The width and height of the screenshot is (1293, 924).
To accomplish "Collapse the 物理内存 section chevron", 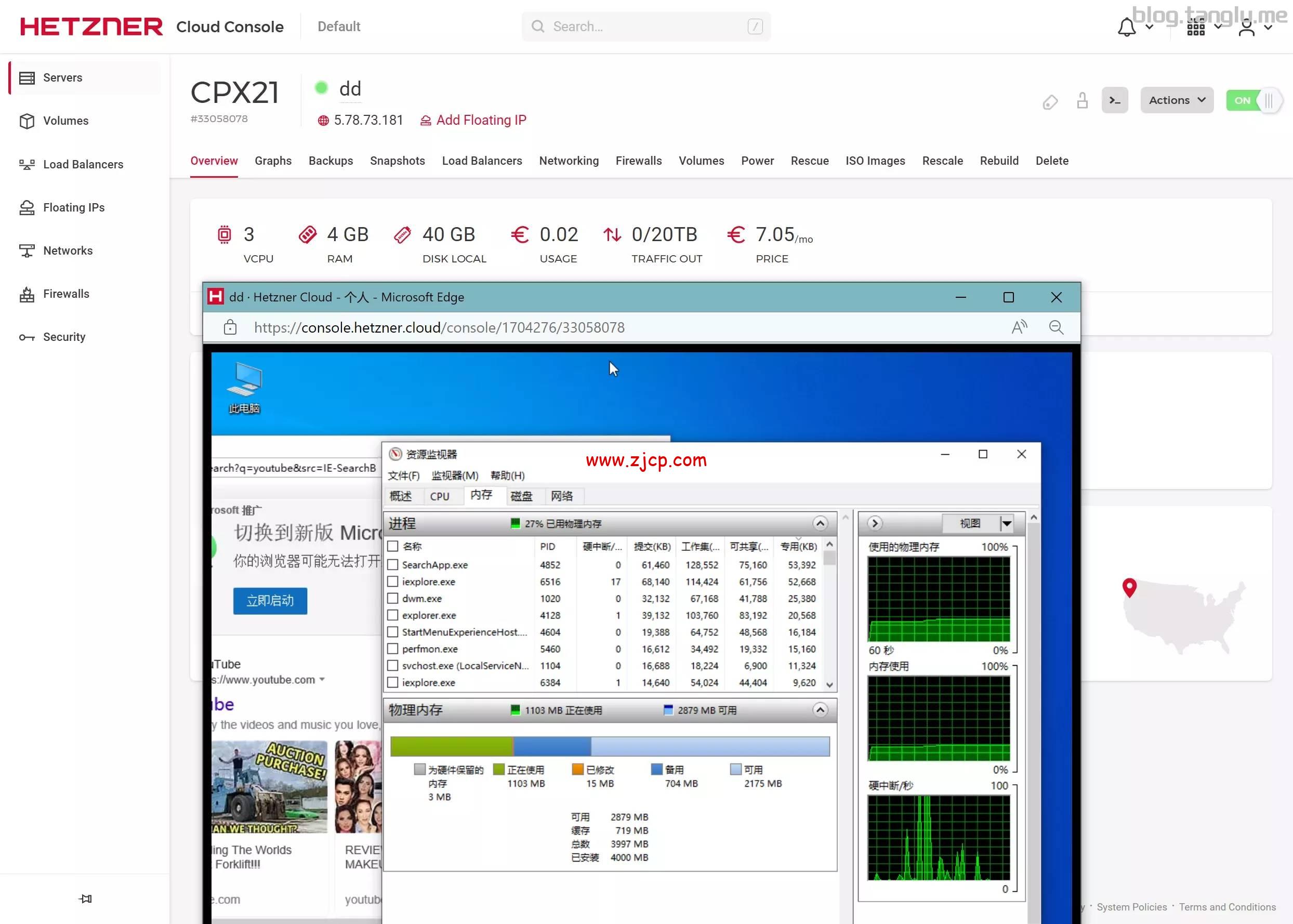I will pyautogui.click(x=820, y=709).
